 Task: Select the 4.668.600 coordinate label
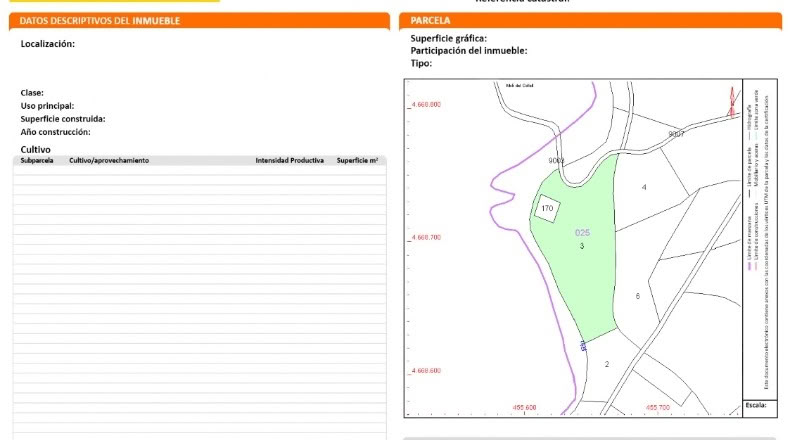(426, 370)
